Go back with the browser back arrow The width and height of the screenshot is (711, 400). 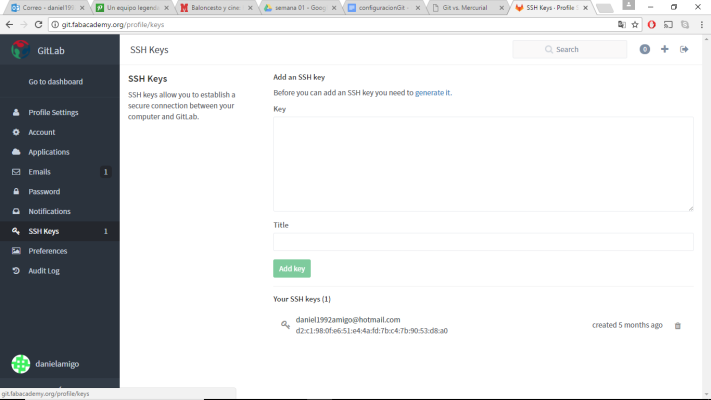click(10, 24)
